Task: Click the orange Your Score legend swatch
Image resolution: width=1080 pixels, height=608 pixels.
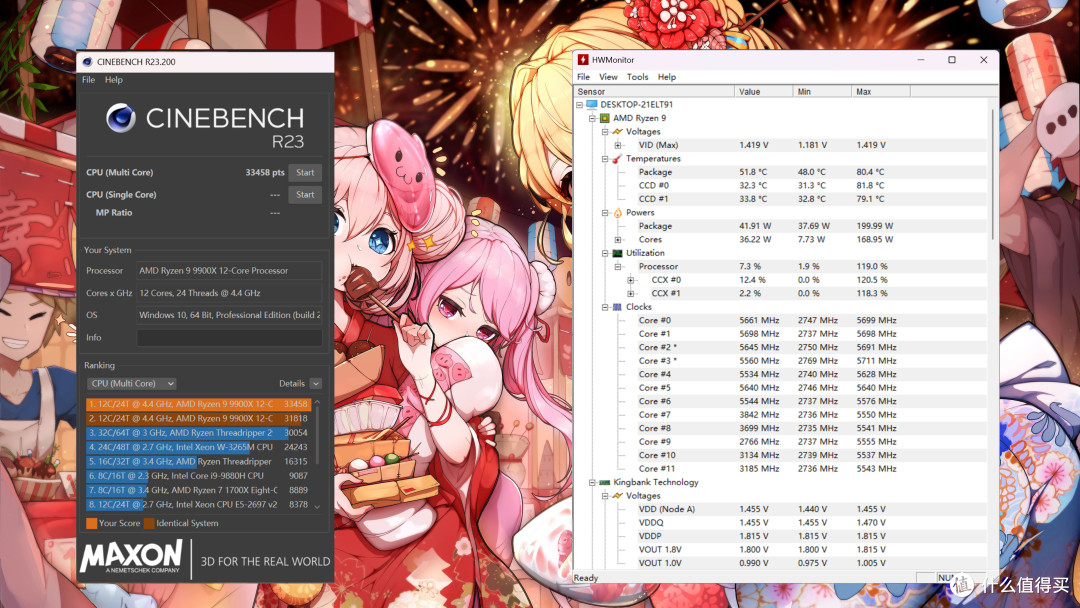Action: point(91,523)
